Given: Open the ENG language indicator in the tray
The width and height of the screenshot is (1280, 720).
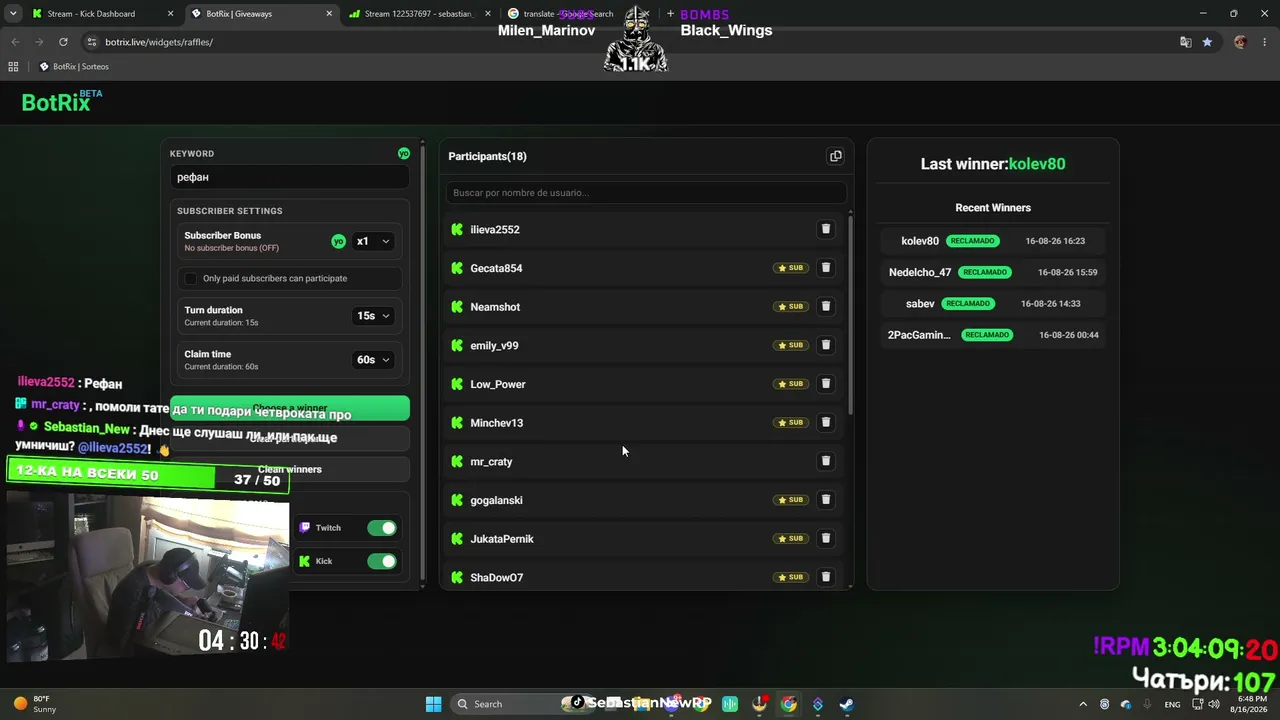Looking at the screenshot, I should click(1172, 704).
